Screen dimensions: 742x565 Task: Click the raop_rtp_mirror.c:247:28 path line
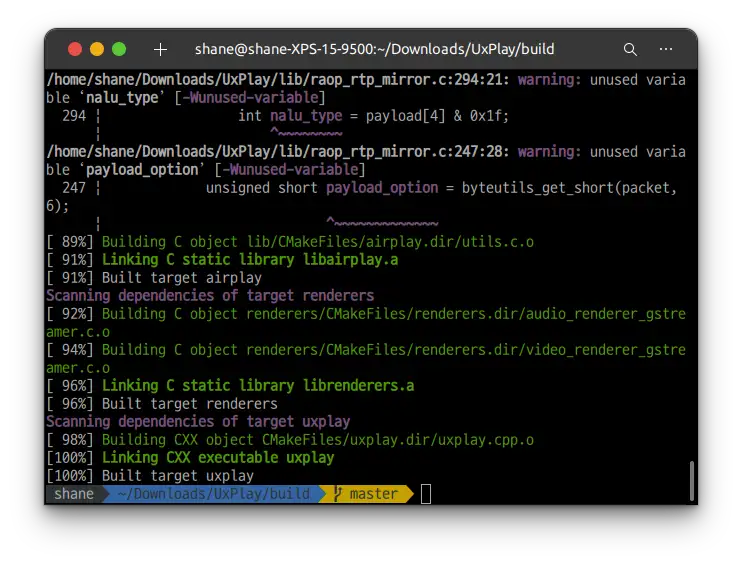pos(277,151)
